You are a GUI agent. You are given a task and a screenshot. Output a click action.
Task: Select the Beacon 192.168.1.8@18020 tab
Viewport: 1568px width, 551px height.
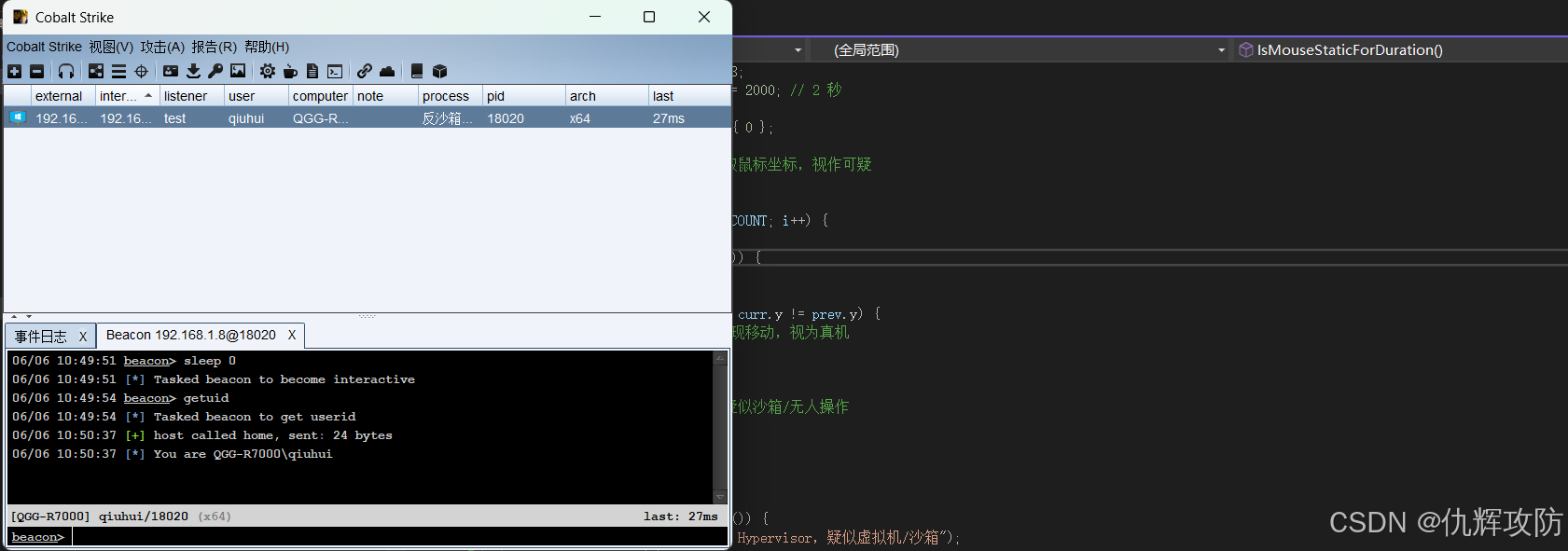(191, 335)
